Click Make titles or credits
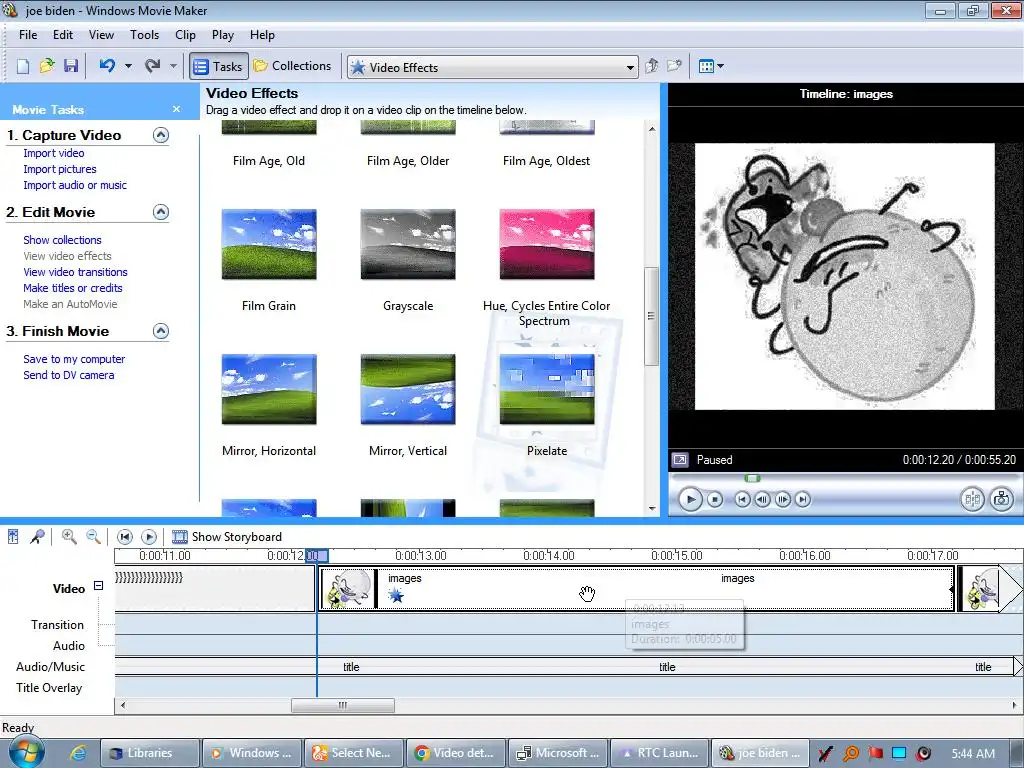The image size is (1024, 768). click(72, 288)
